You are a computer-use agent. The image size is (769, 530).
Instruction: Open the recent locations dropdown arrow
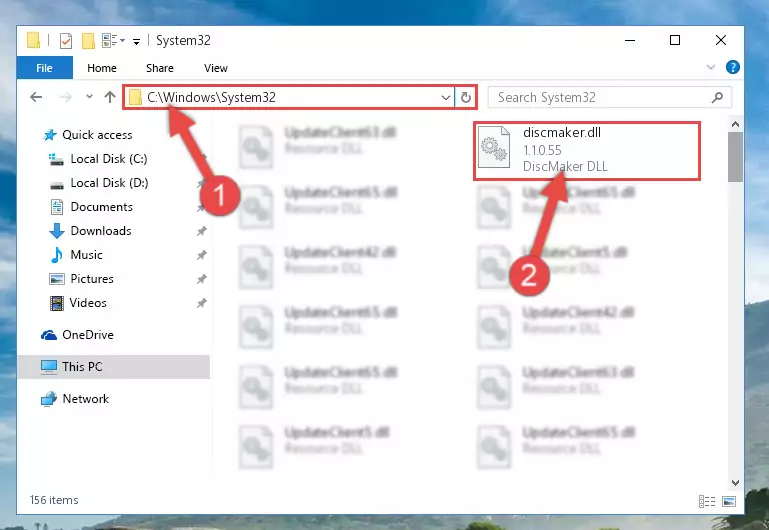point(89,97)
